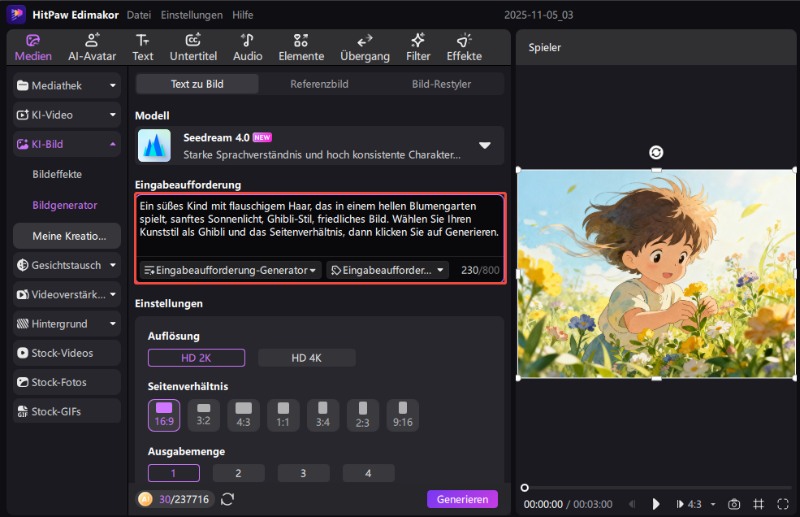Open the Hilfe menu
The image size is (800, 517).
point(242,15)
